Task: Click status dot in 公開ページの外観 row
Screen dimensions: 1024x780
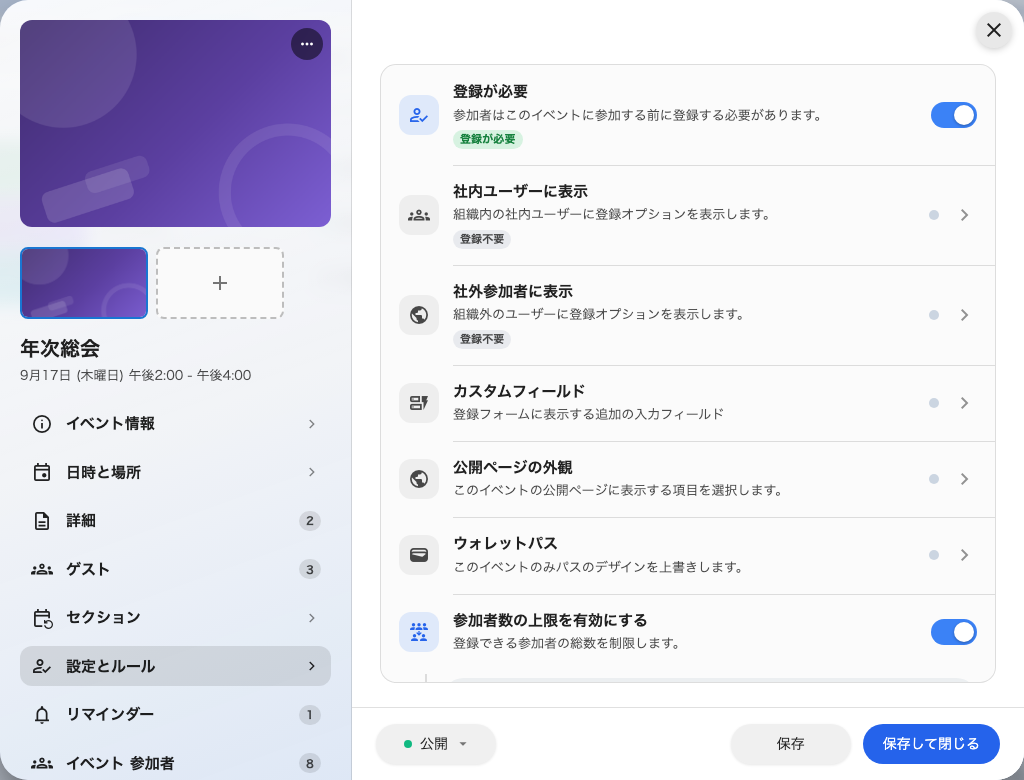Action: point(934,479)
